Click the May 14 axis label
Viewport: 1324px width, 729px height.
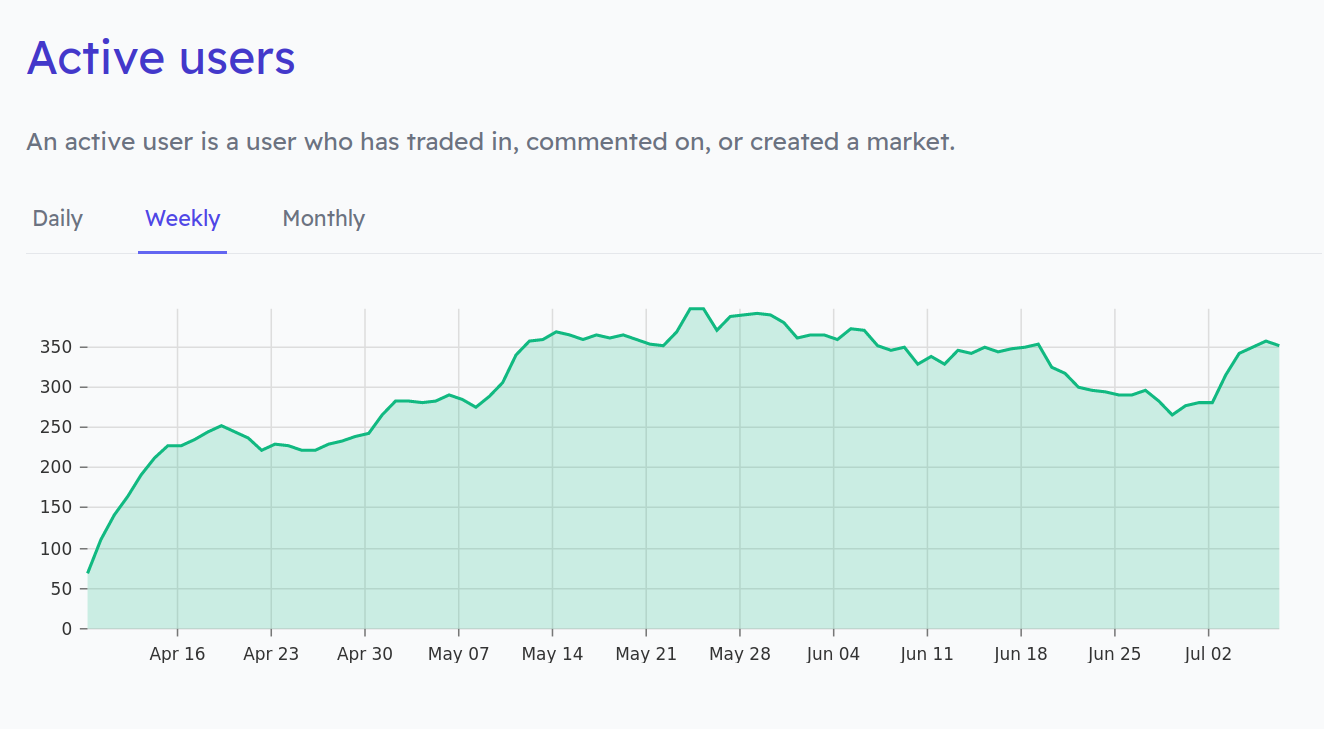coord(552,654)
